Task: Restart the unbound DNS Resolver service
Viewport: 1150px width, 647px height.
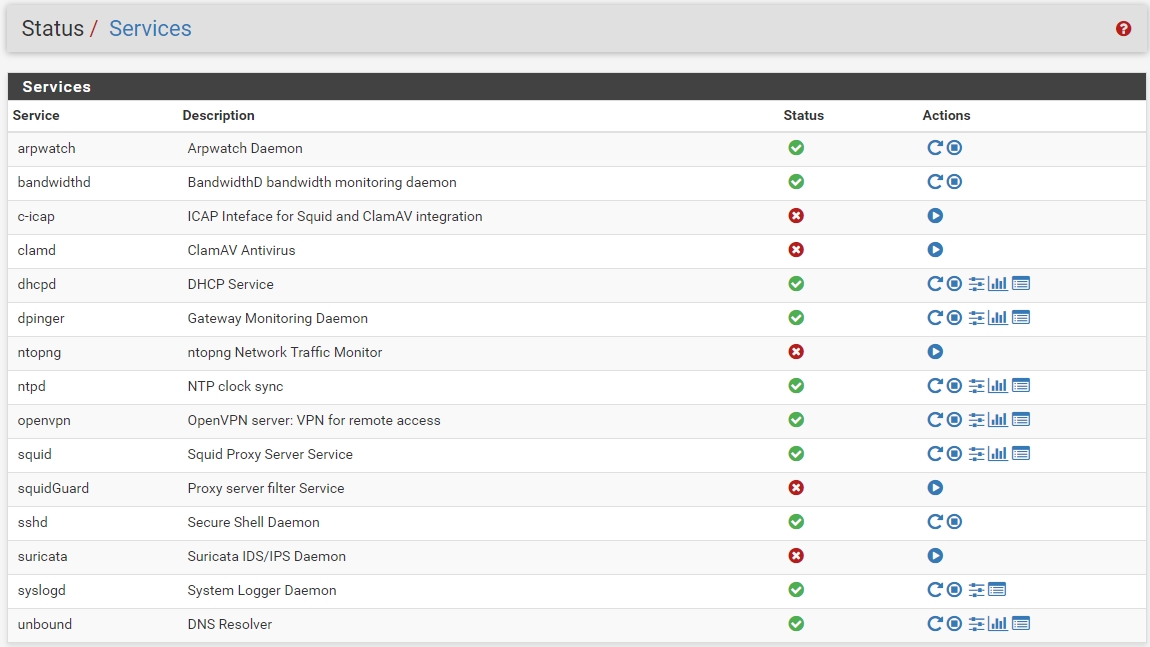Action: [x=934, y=624]
